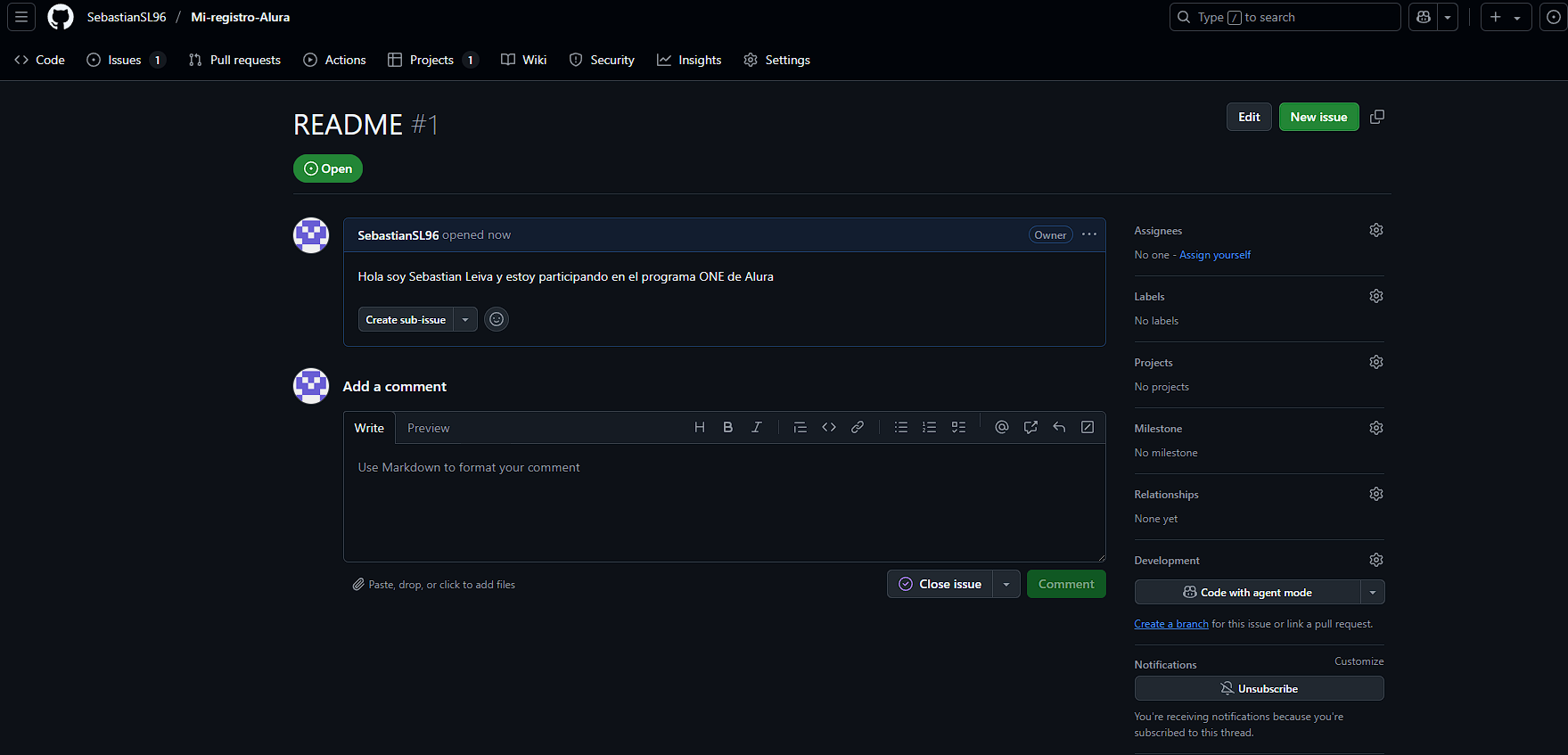
Task: Click into the comment text area
Action: (x=725, y=503)
